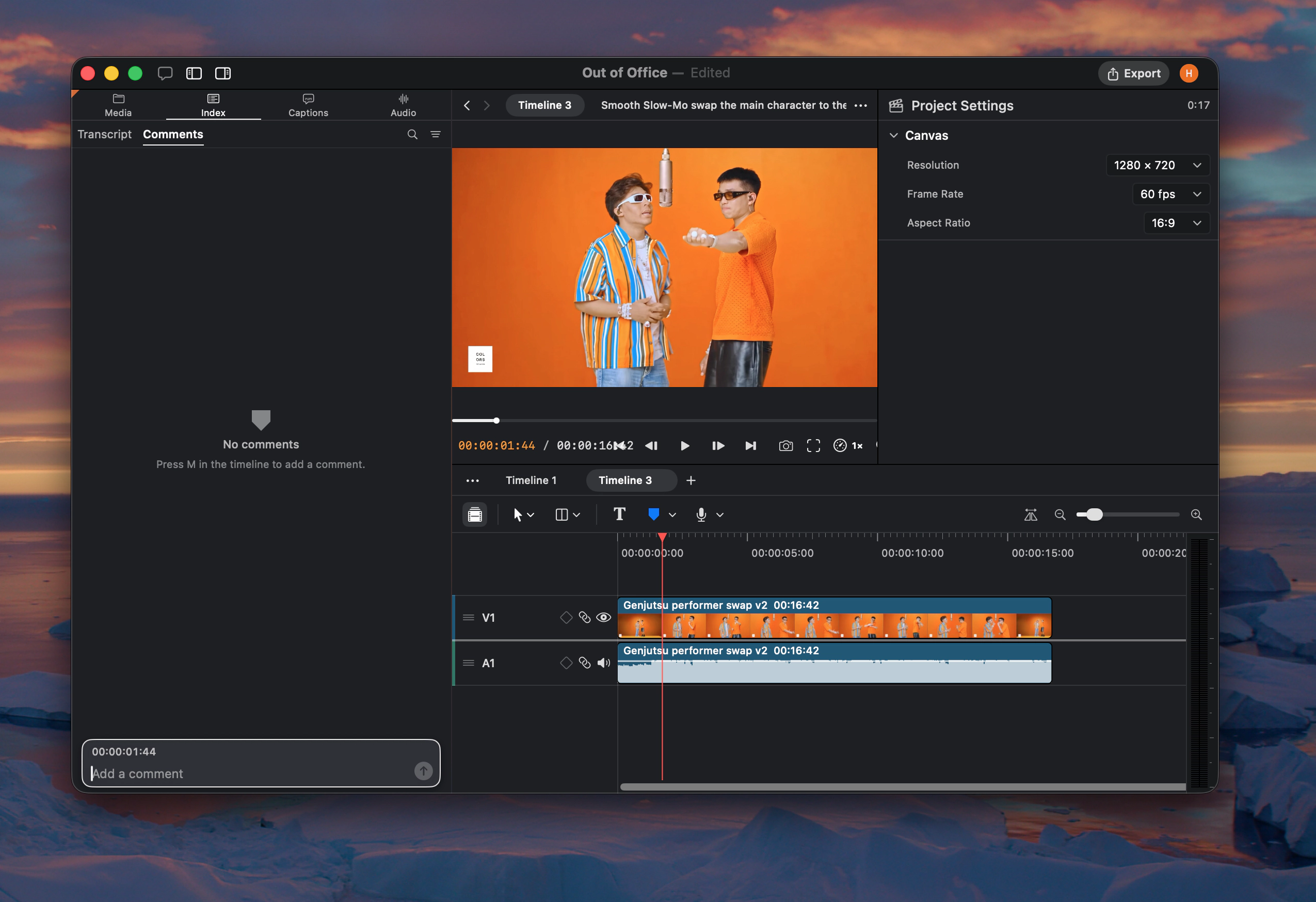Screen dimensions: 1316x902
Task: Click the Export button
Action: (1134, 73)
